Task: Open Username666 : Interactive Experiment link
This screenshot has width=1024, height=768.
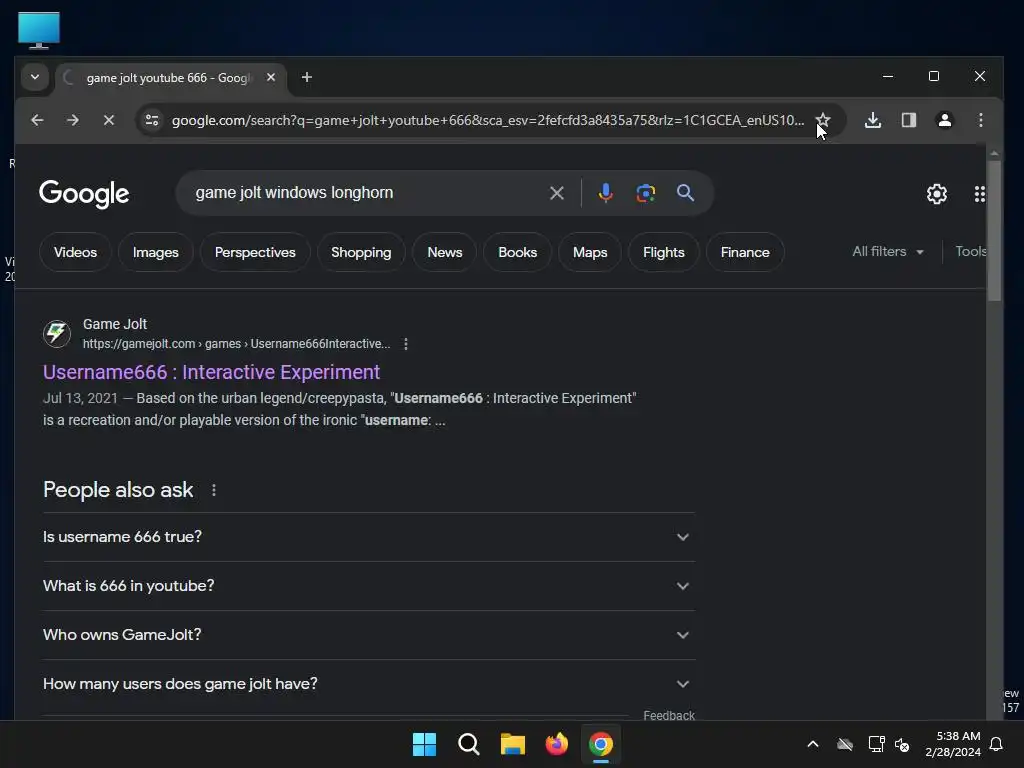Action: point(212,372)
